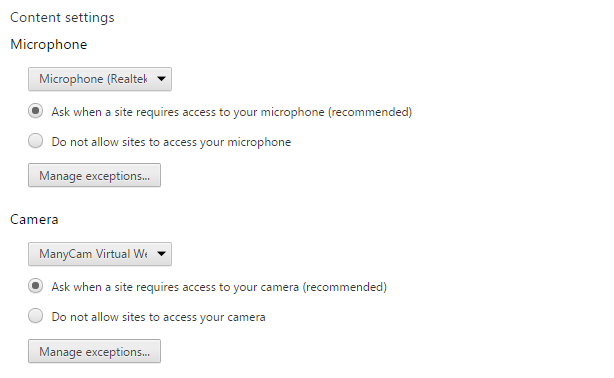Click the arrow on the microphone device selector
Screen dimensions: 614x378
(x=161, y=79)
